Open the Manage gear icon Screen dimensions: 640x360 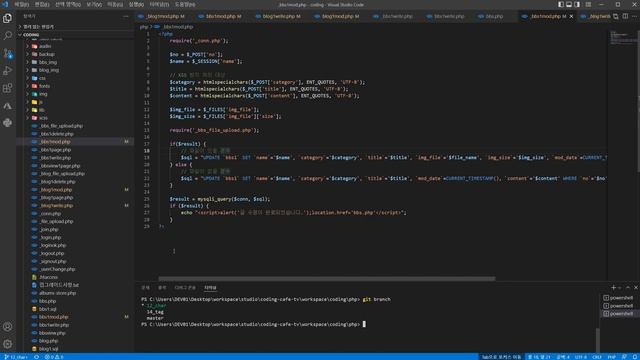point(7,344)
